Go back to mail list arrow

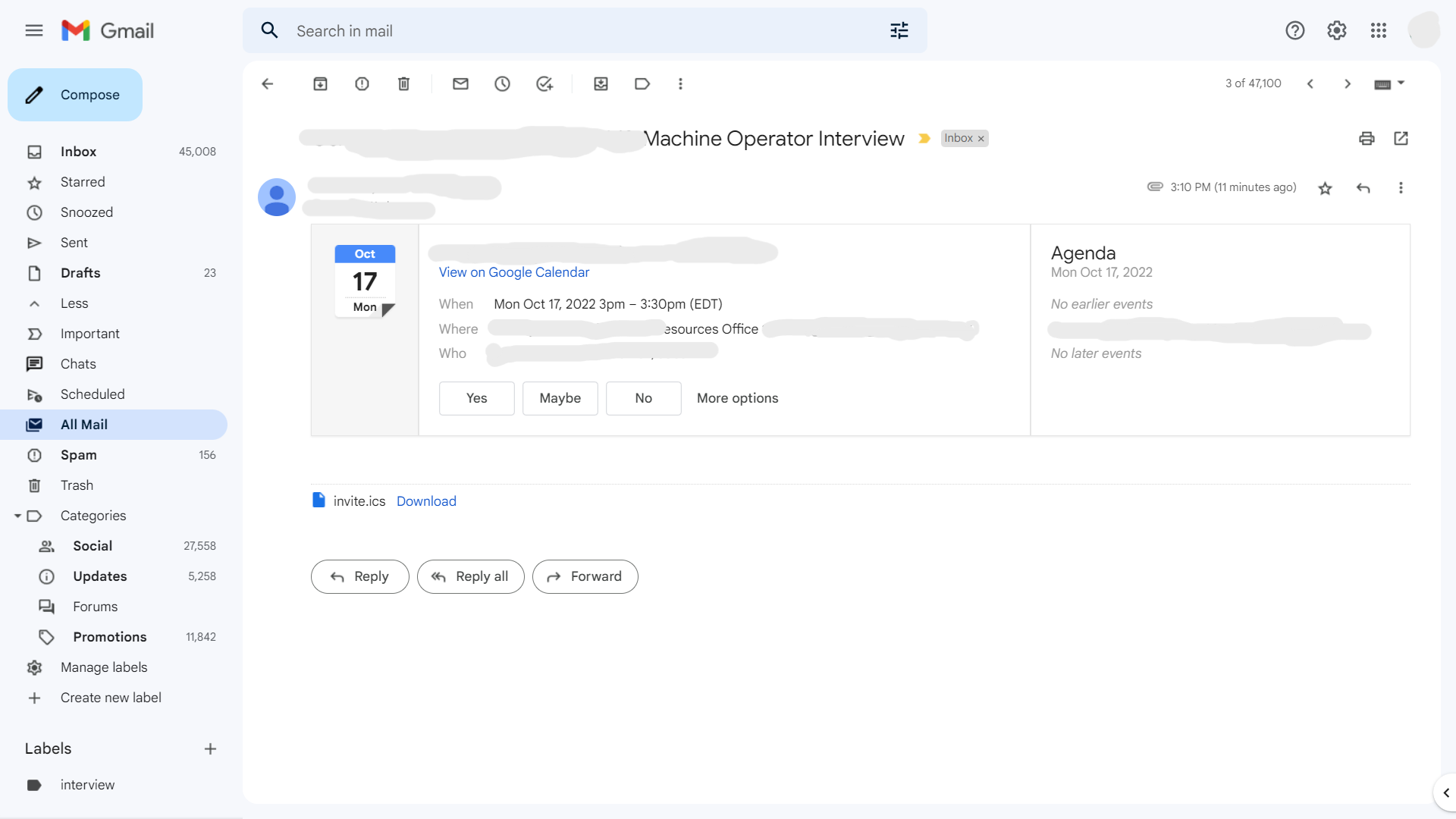pyautogui.click(x=267, y=83)
